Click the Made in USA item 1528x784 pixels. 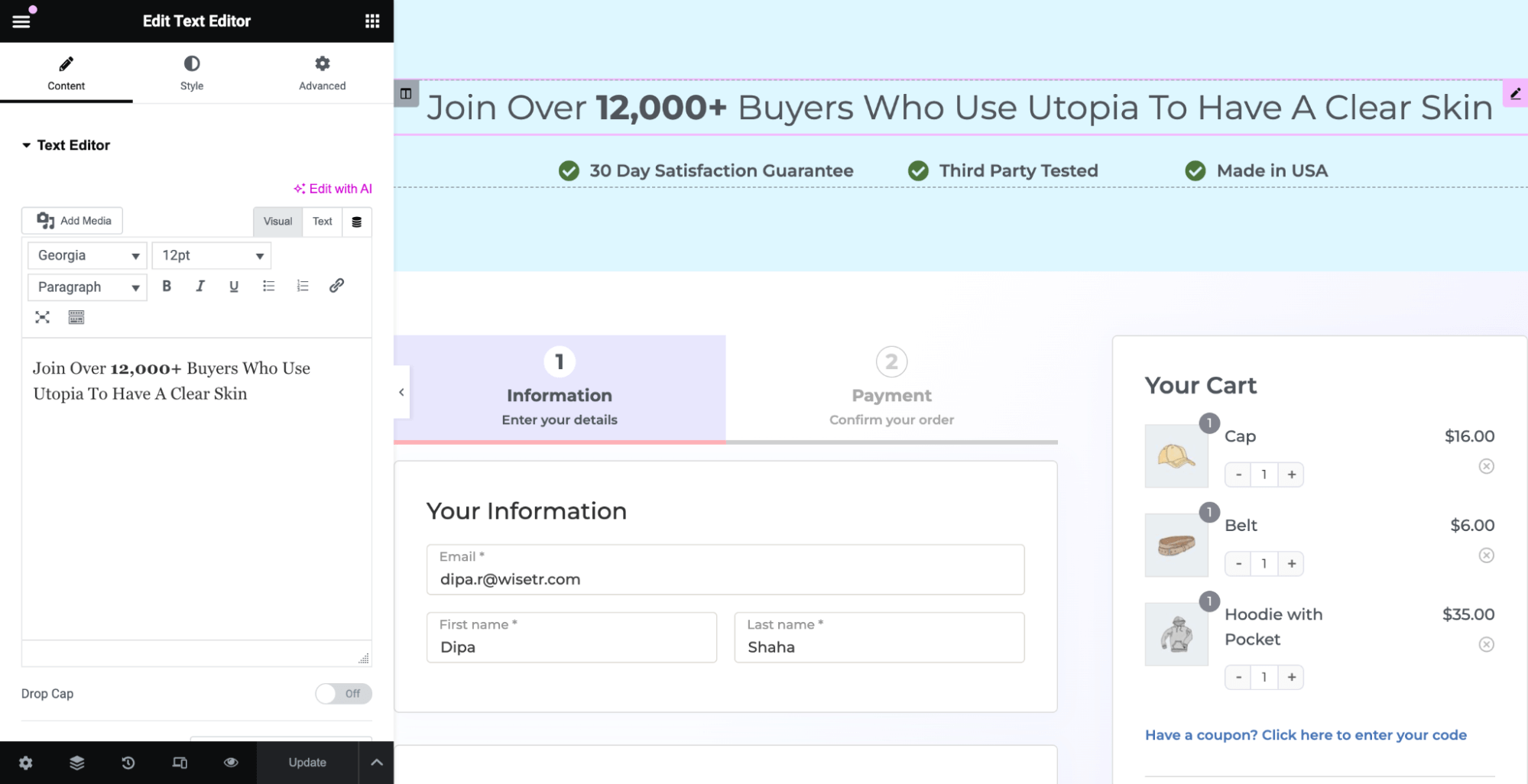coord(1257,170)
